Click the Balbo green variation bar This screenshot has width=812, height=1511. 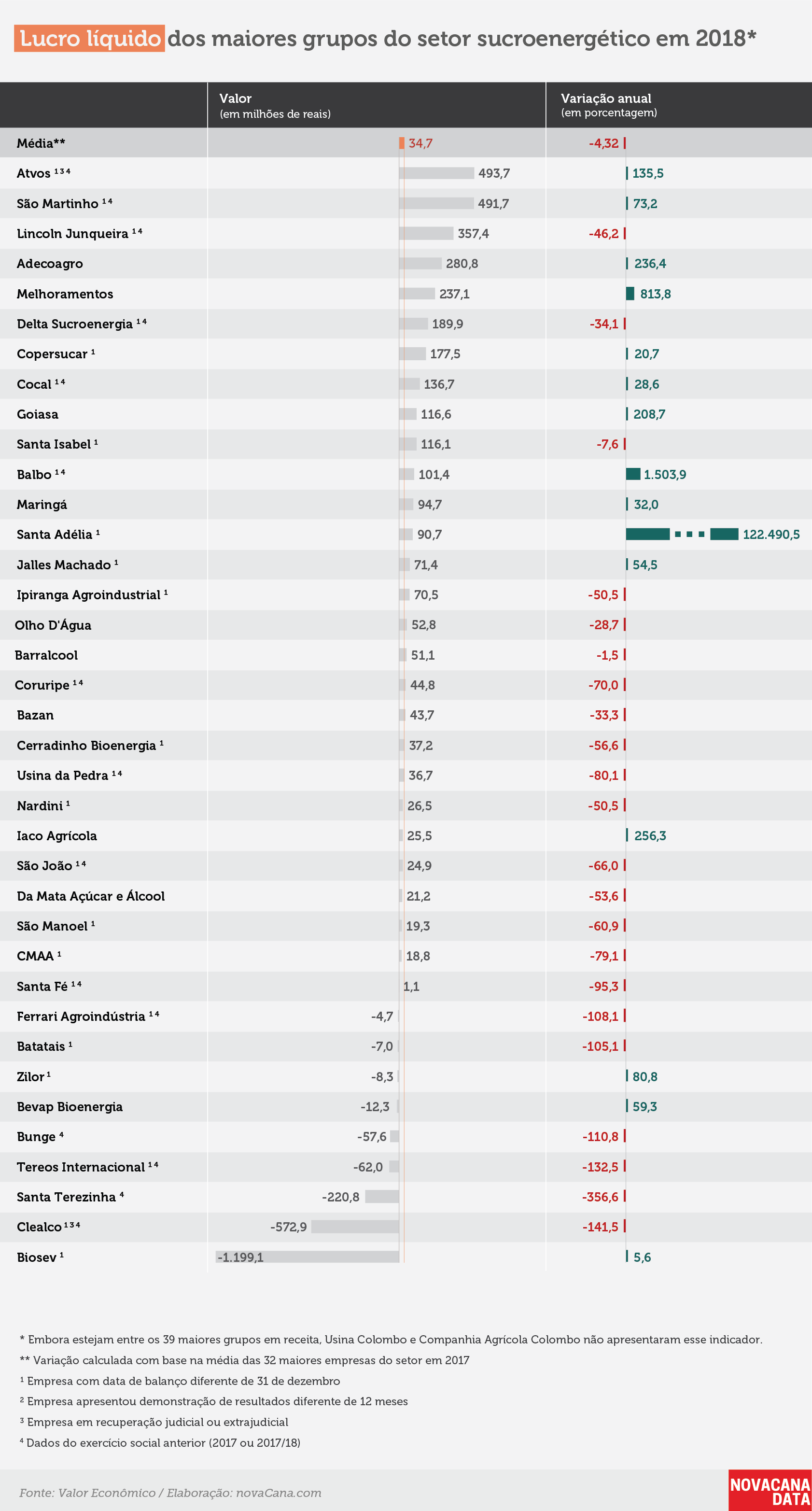[x=632, y=474]
